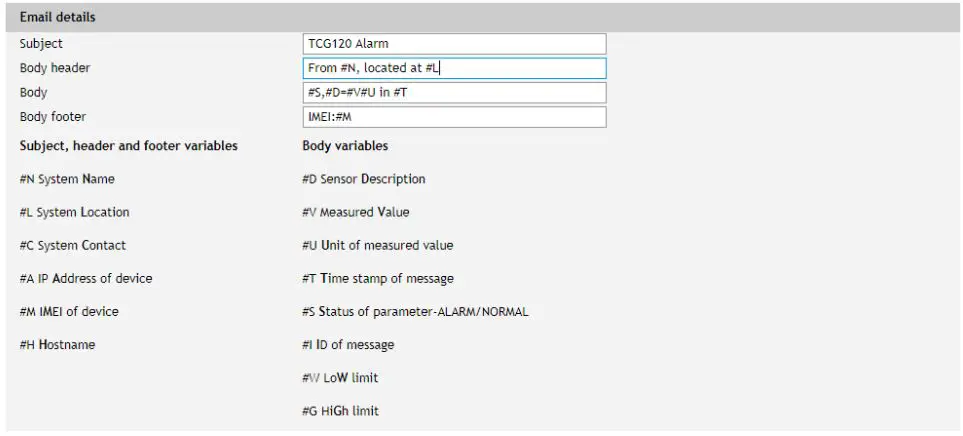Screen dimensions: 963x436
Task: Click the Subject field label
Action: [x=41, y=44]
